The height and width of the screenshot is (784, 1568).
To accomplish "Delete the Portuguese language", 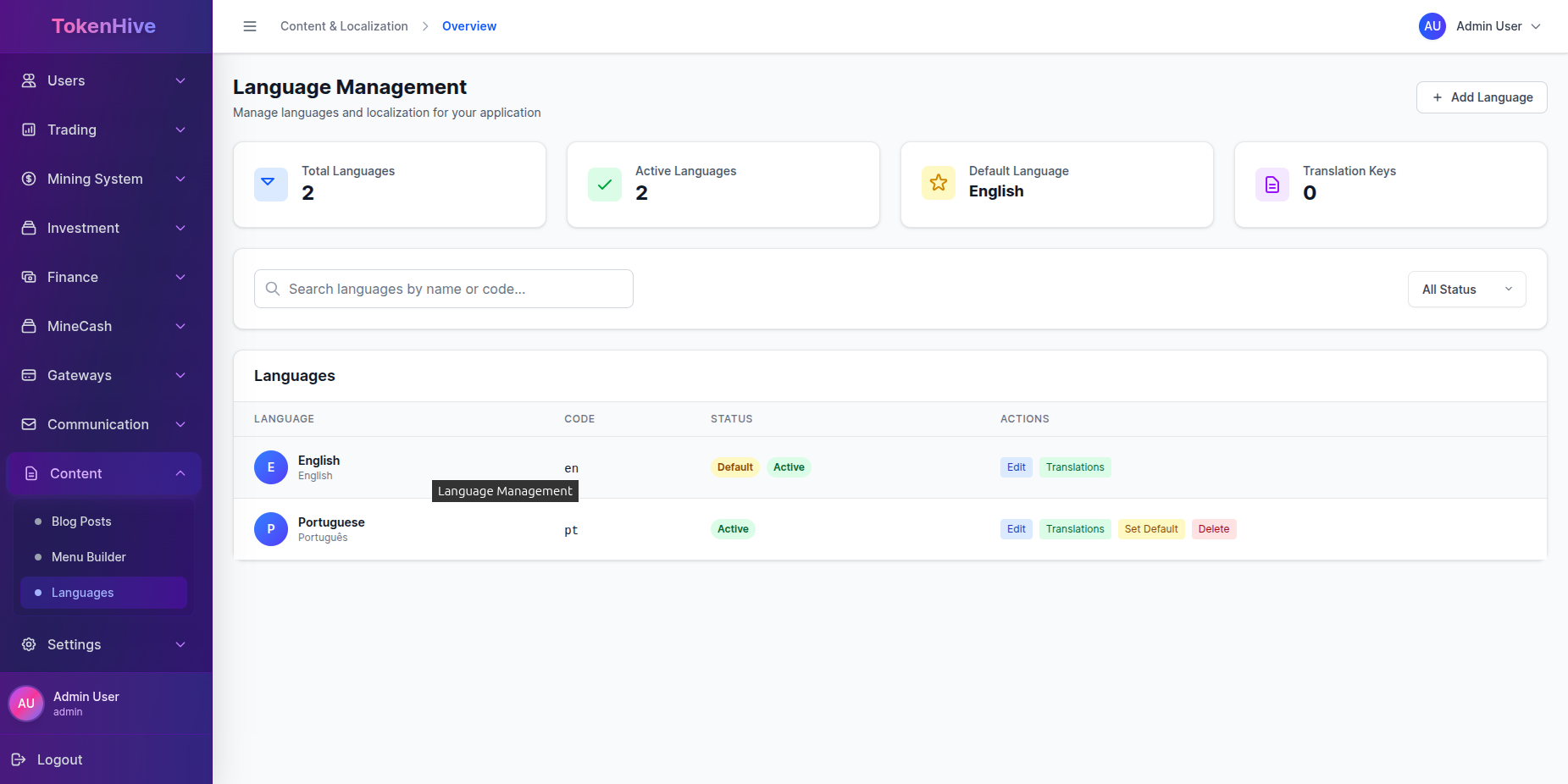I will pos(1213,529).
